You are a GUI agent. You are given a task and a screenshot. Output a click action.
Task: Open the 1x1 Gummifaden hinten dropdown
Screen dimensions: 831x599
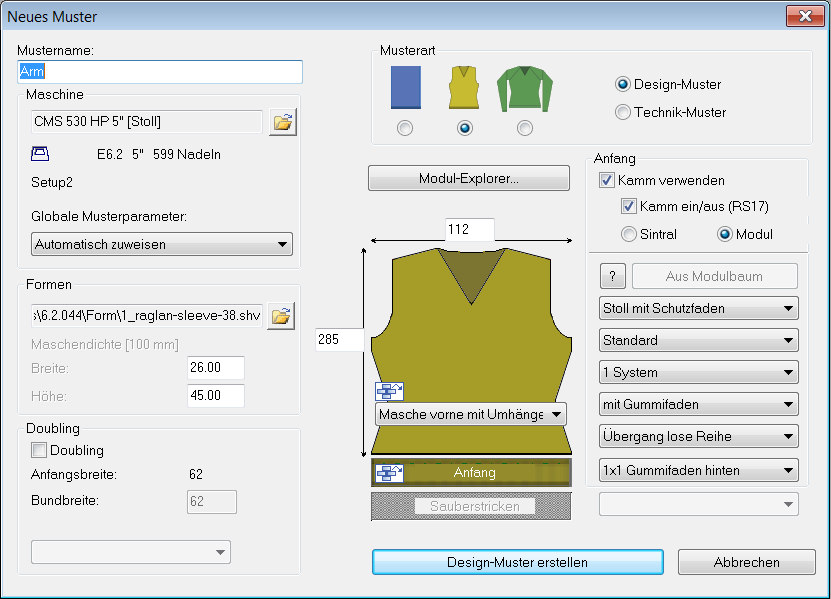pyautogui.click(x=698, y=469)
